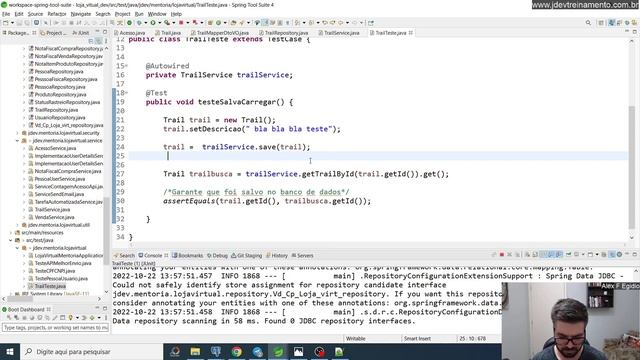Open Chrome from taskbar
Viewport: 640px width, 360px height.
(236, 351)
